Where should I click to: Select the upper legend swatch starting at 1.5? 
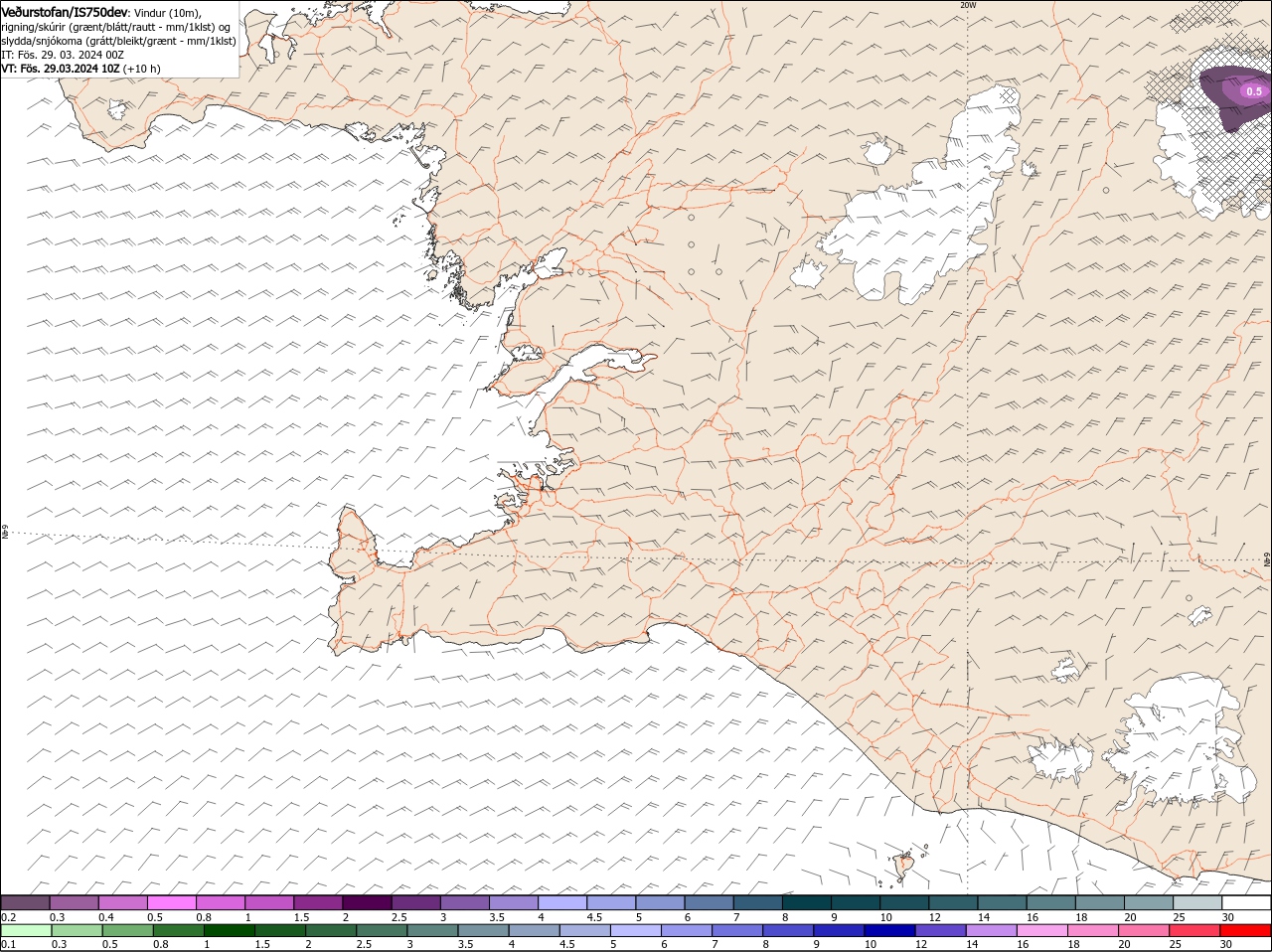click(x=318, y=902)
